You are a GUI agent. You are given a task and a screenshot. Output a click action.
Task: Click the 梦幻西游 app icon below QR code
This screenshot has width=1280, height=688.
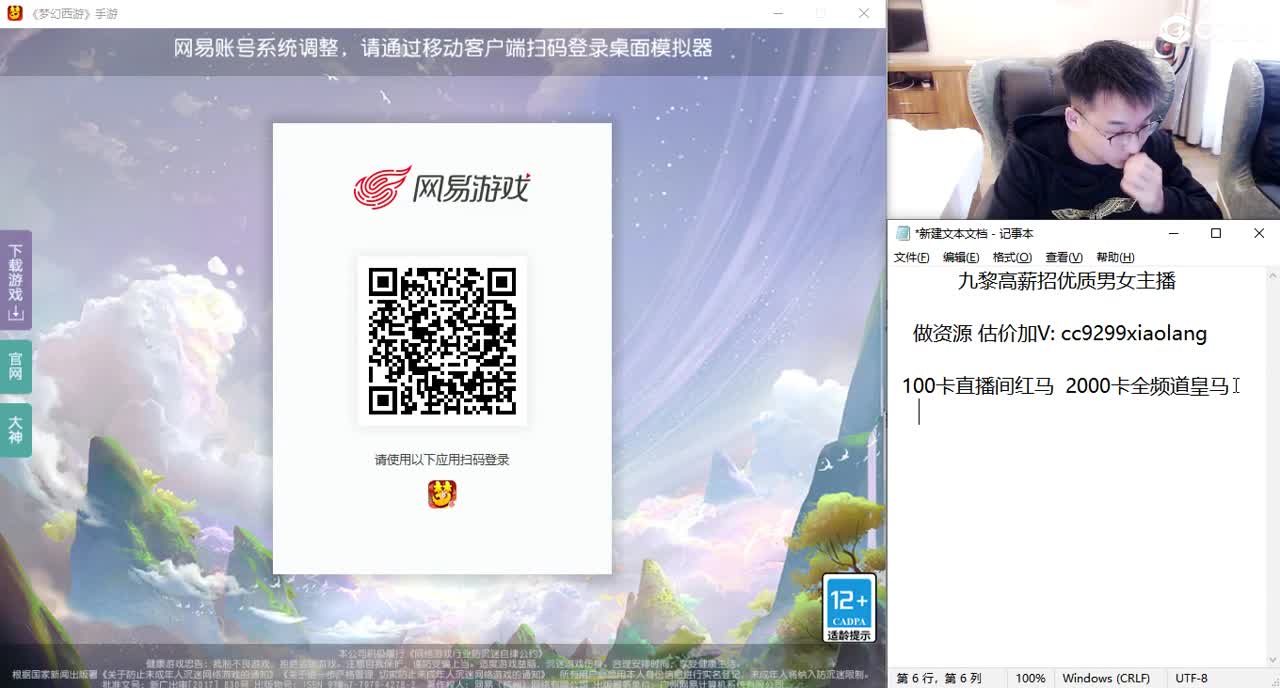click(x=442, y=493)
